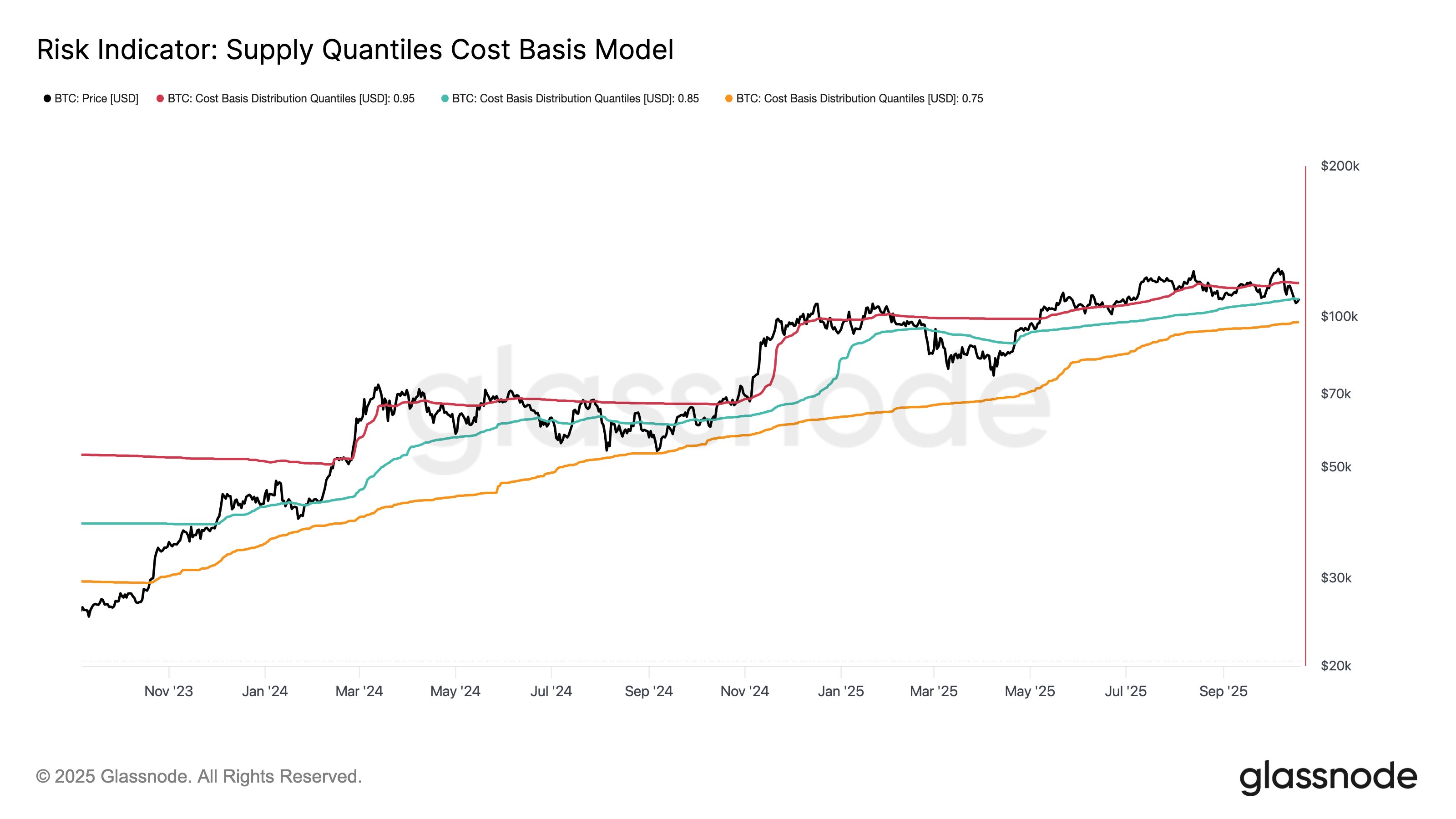1456x819 pixels.
Task: Click the chart title Risk Indicator text
Action: tap(355, 50)
